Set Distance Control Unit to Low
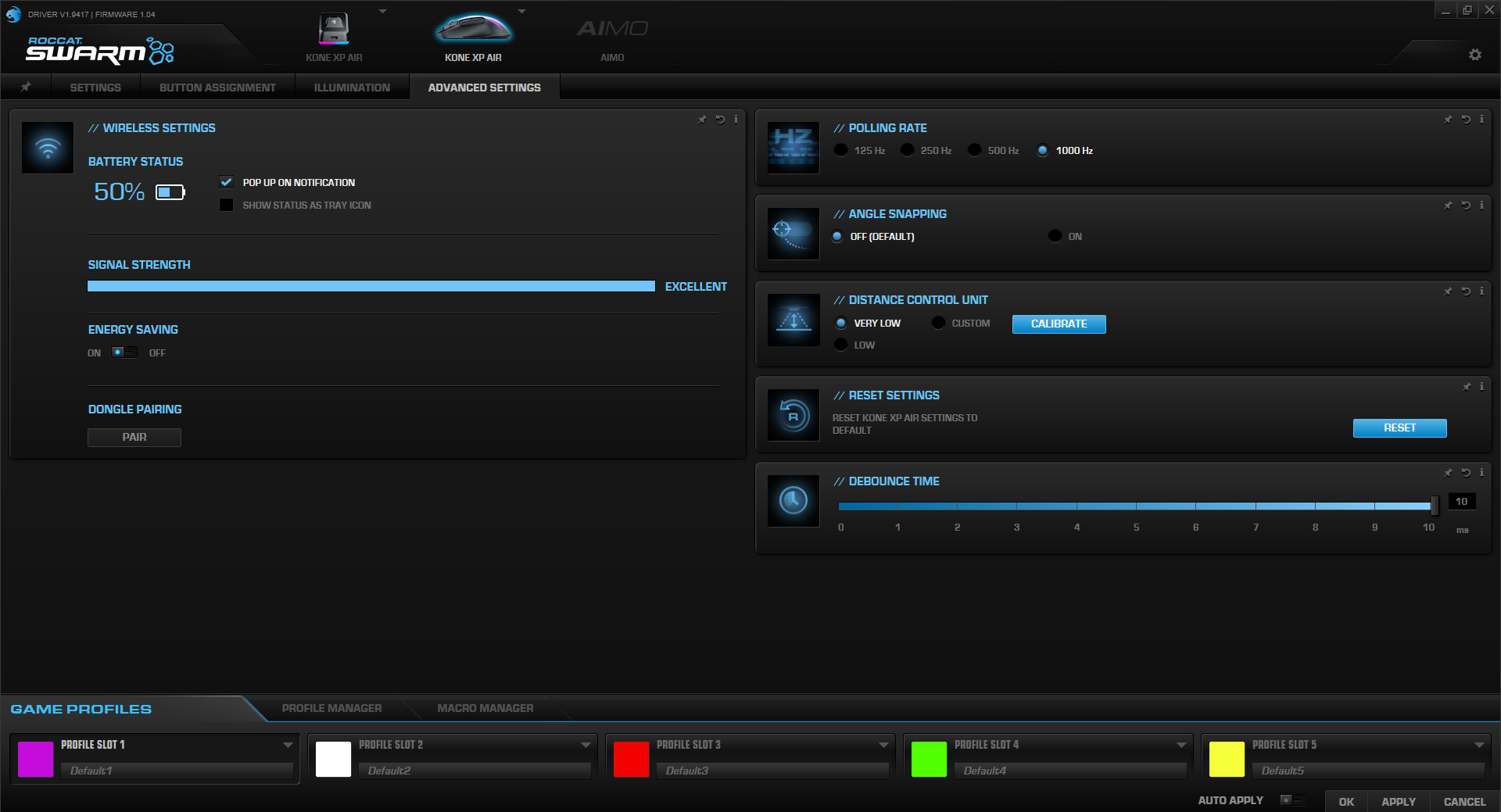 coord(840,345)
